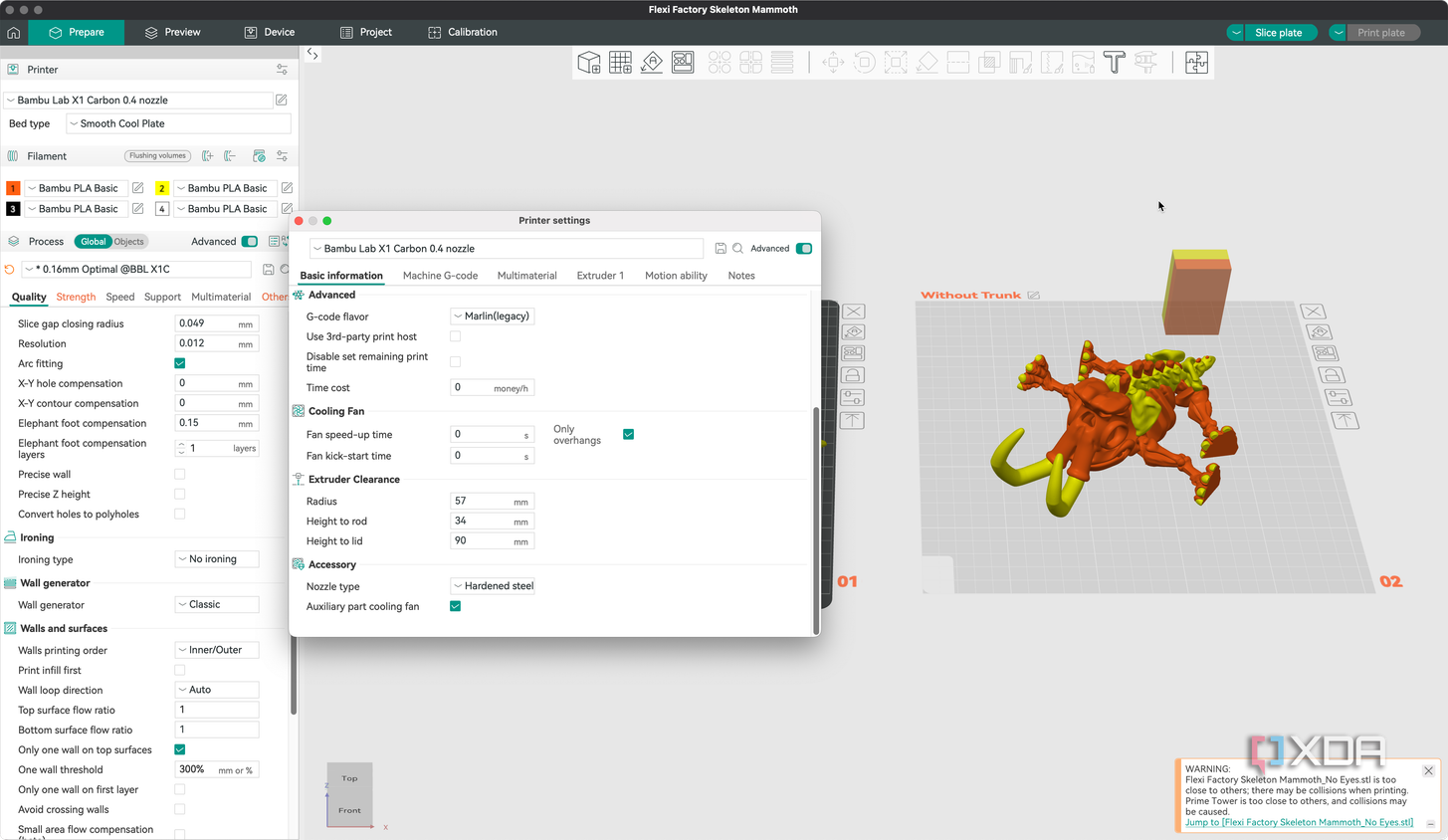Image resolution: width=1448 pixels, height=840 pixels.
Task: Open the Walls printing order dropdown
Action: (217, 650)
